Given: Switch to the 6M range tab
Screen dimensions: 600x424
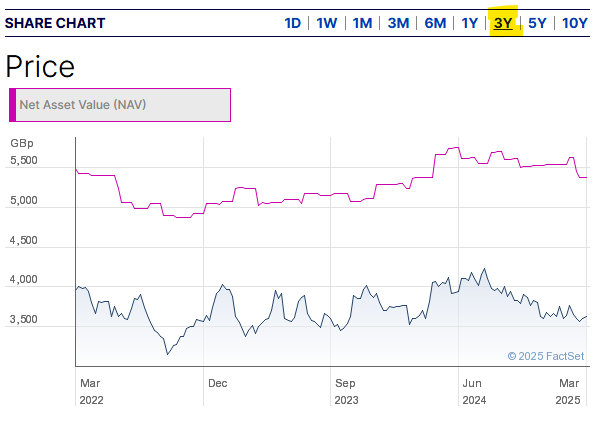Looking at the screenshot, I should [x=435, y=23].
